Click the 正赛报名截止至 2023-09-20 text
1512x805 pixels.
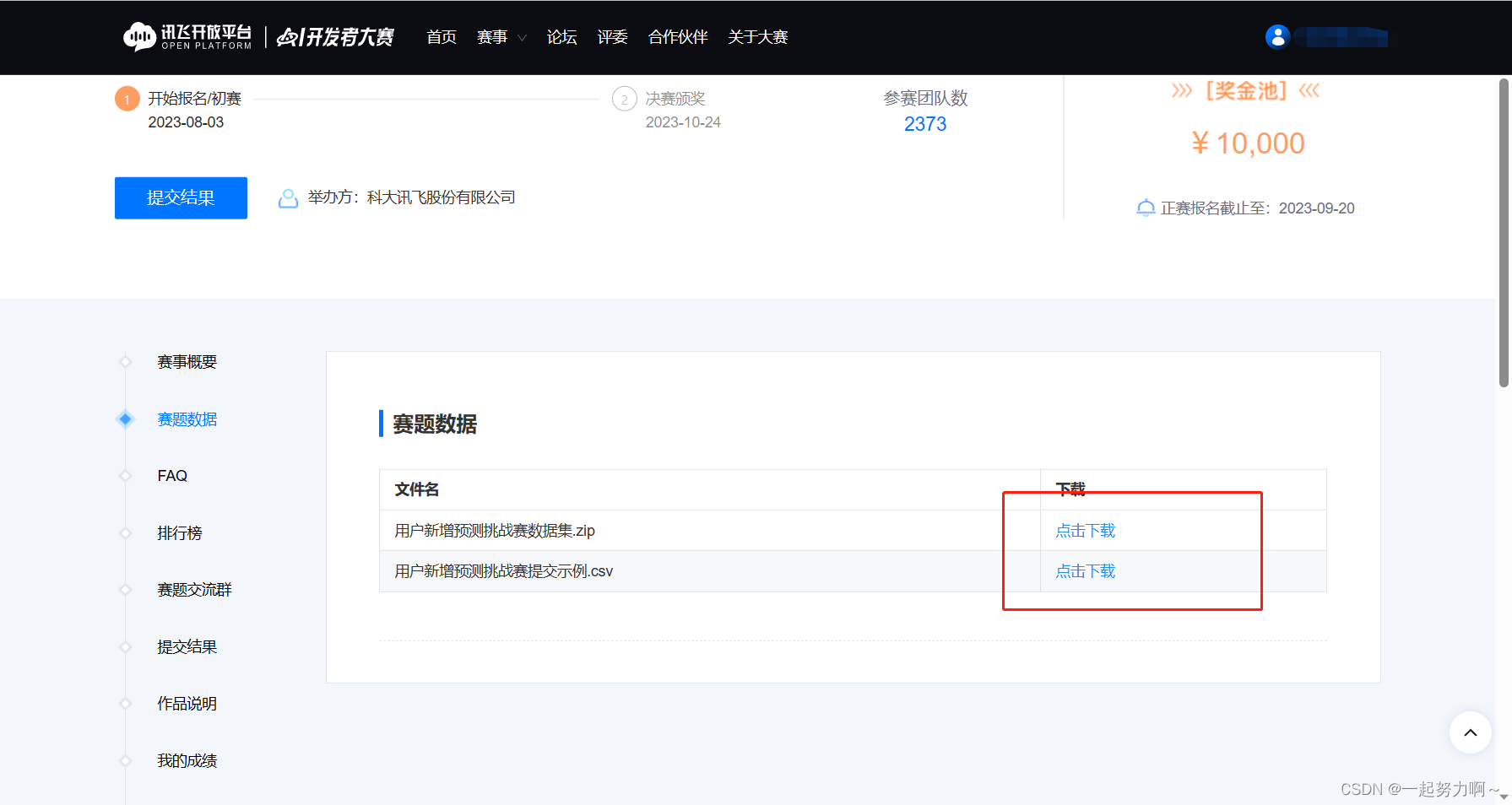pyautogui.click(x=1258, y=208)
